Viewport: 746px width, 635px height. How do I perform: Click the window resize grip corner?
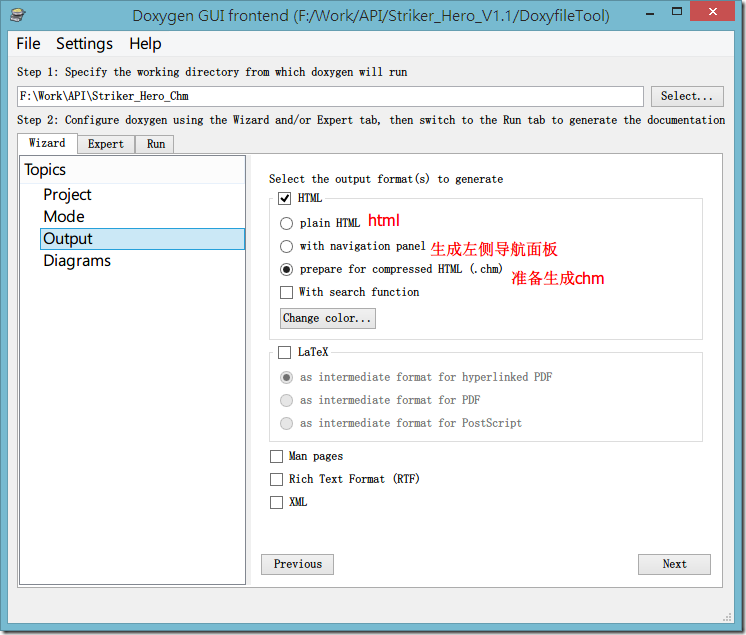click(727, 617)
